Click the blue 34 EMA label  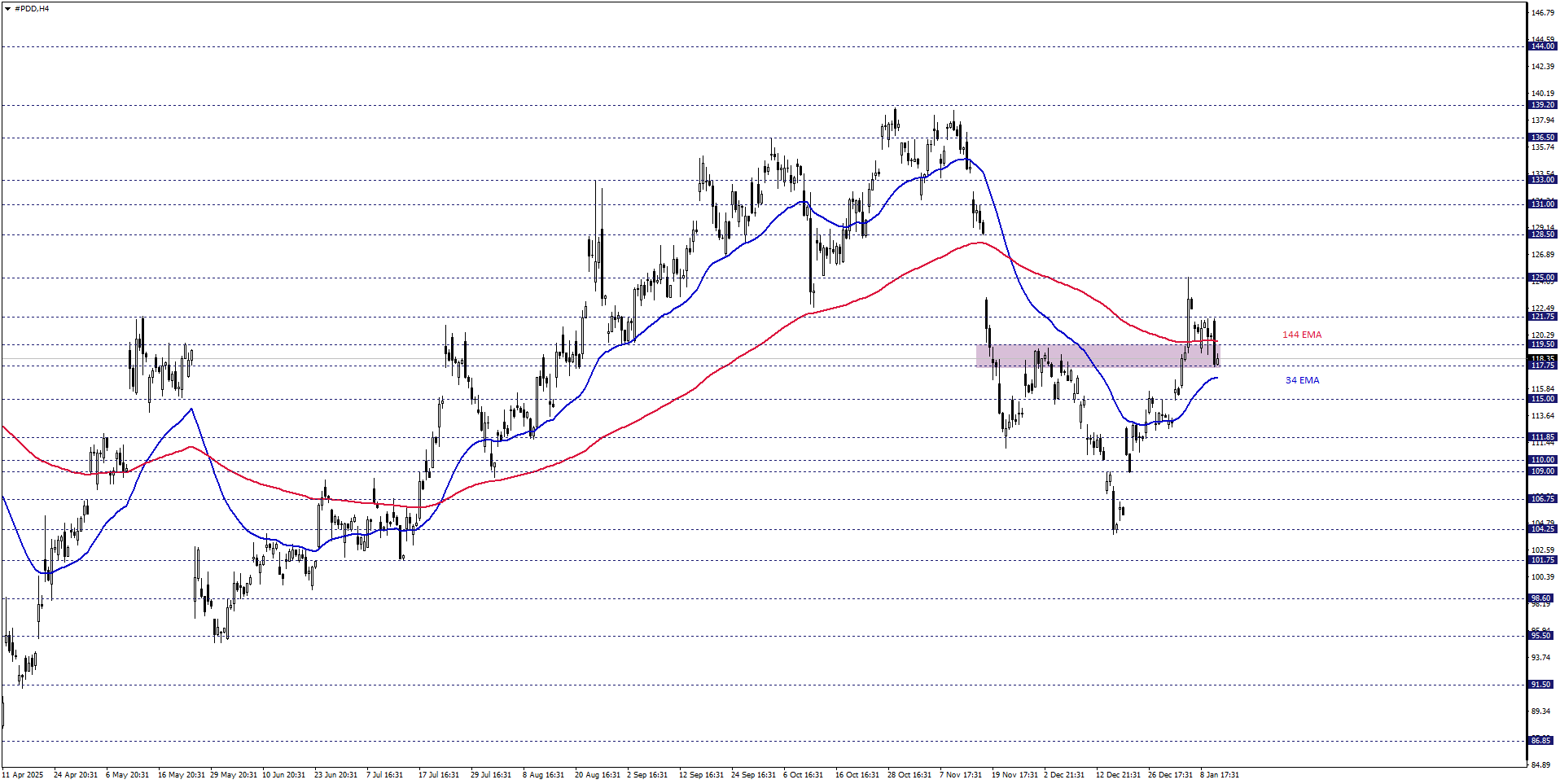1301,379
